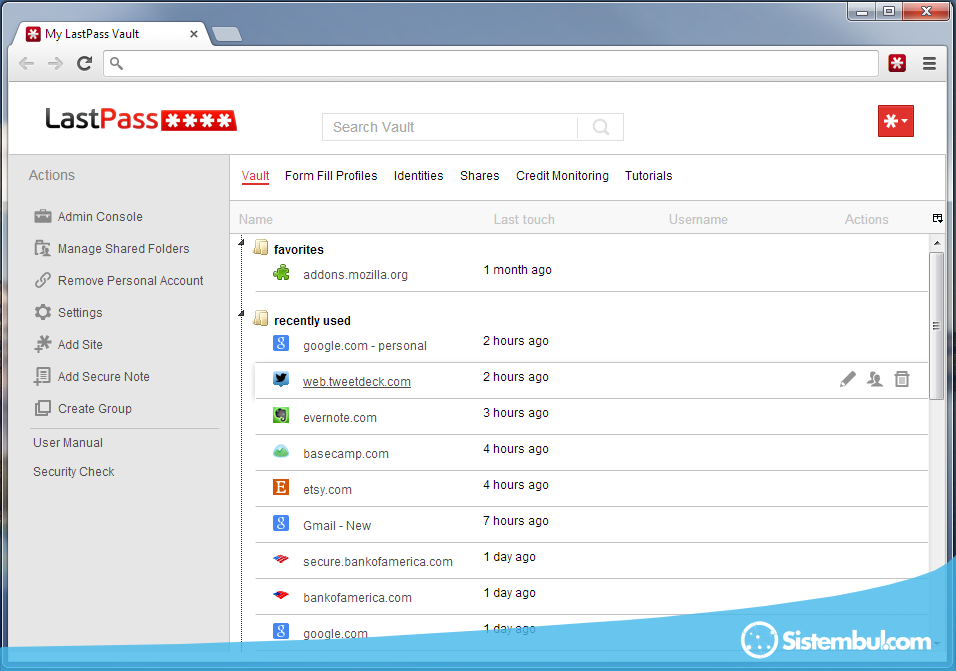
Task: Click the favorites folder icon
Action: coord(261,247)
